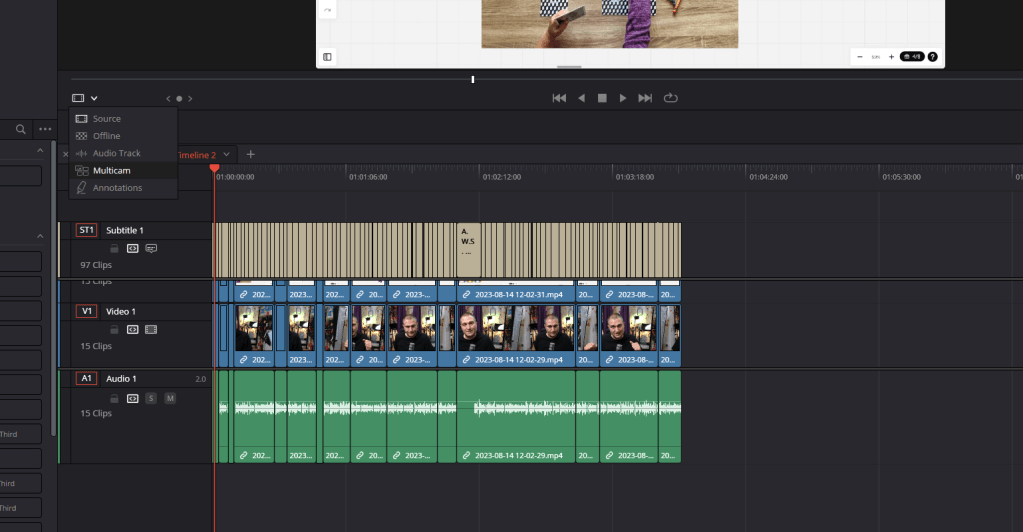The width and height of the screenshot is (1023, 532).
Task: Click the ruler at 01:04:24:00
Action: click(769, 177)
